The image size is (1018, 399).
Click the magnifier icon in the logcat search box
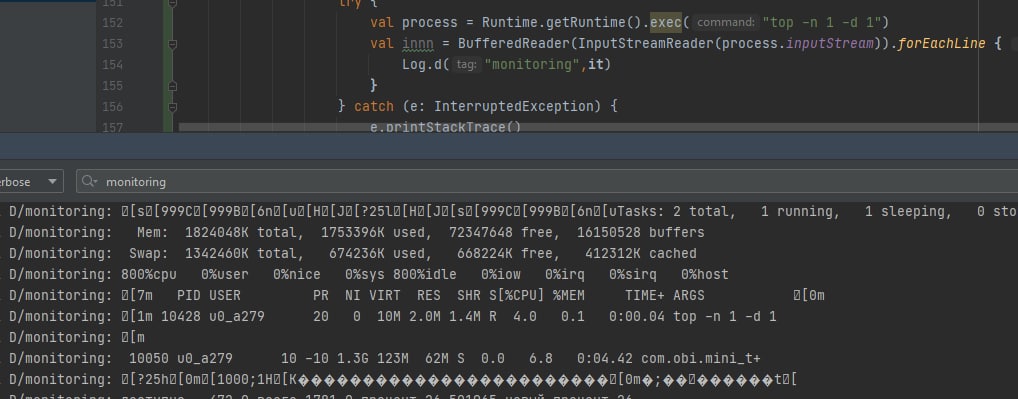(x=90, y=182)
